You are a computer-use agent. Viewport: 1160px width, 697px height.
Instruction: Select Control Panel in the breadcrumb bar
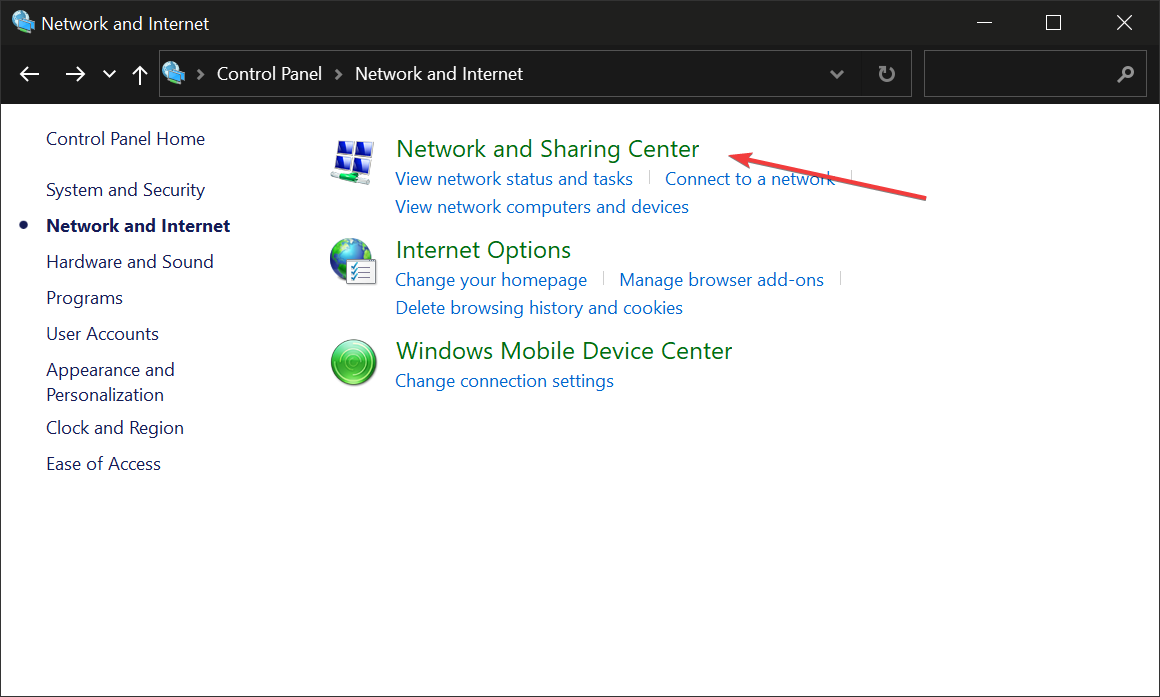tap(269, 73)
